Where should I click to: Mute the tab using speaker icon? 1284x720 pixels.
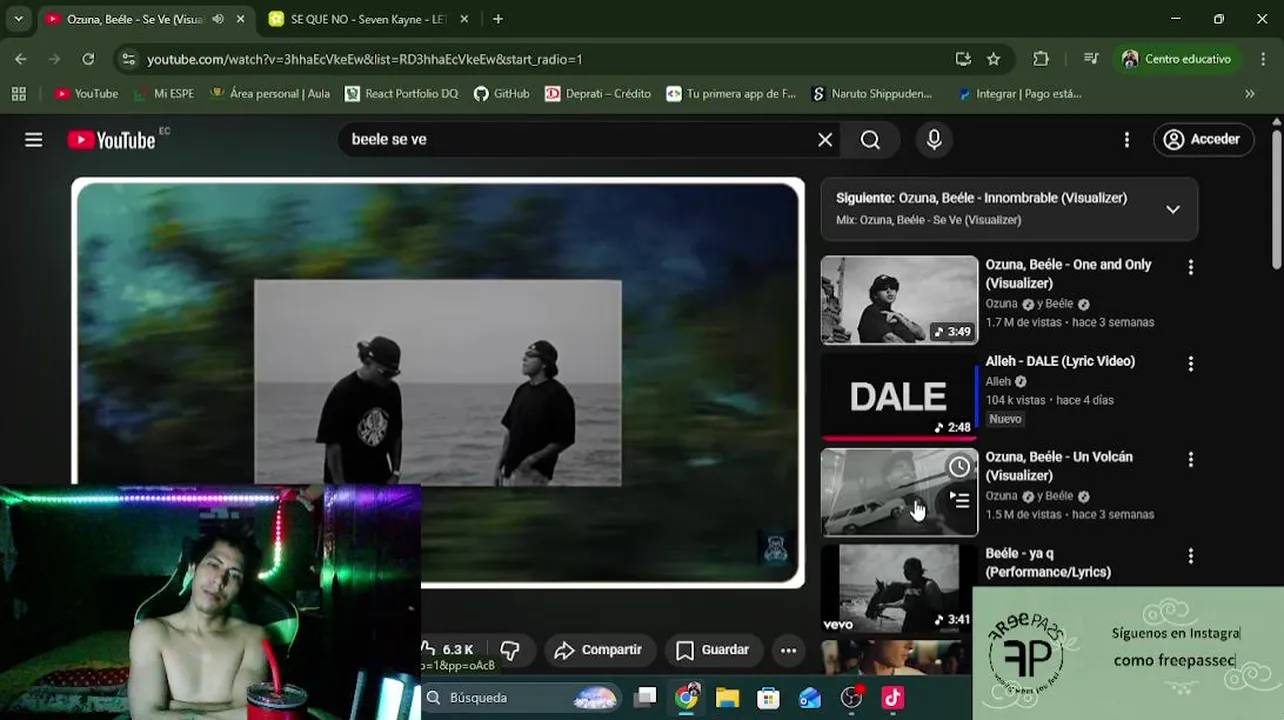click(218, 19)
